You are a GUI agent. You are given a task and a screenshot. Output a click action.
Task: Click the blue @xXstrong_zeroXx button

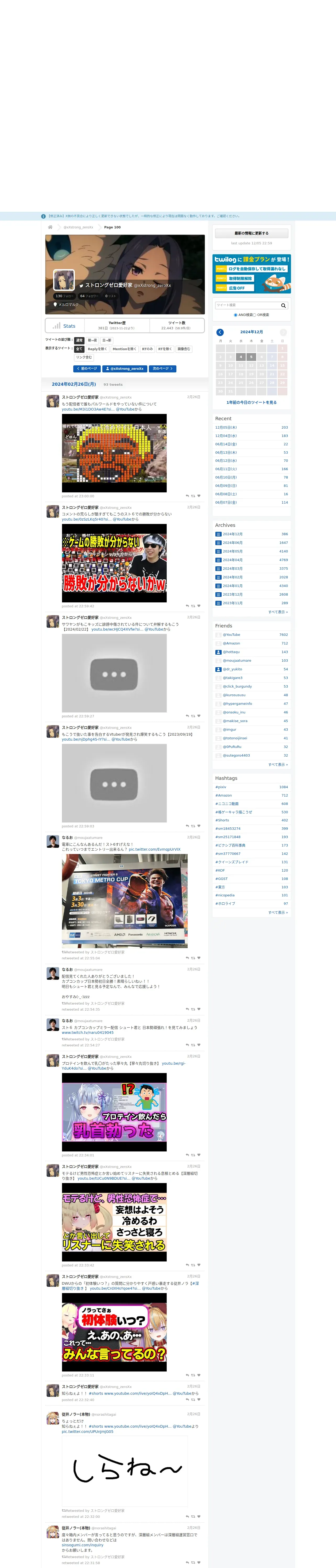click(x=125, y=369)
